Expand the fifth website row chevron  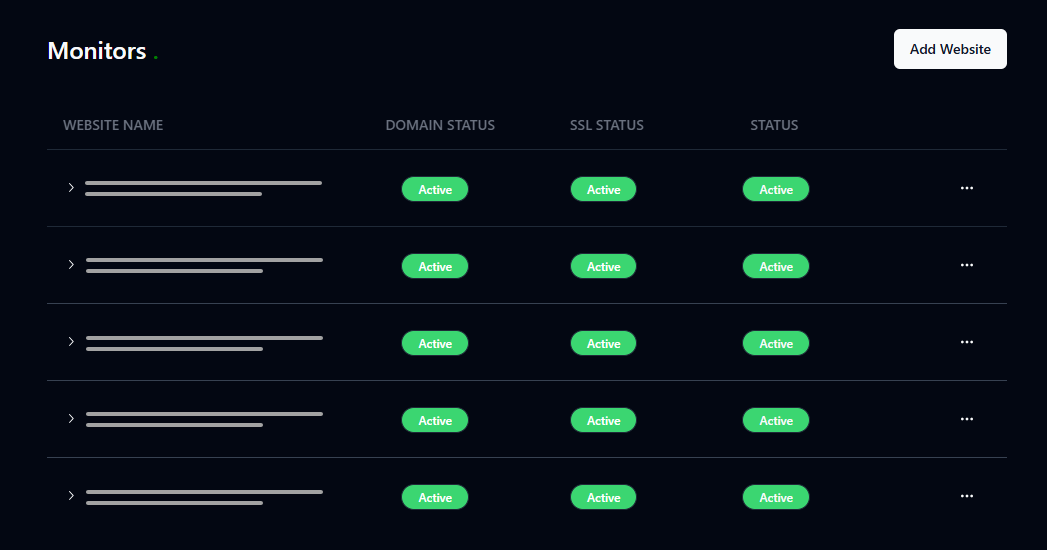pos(71,496)
